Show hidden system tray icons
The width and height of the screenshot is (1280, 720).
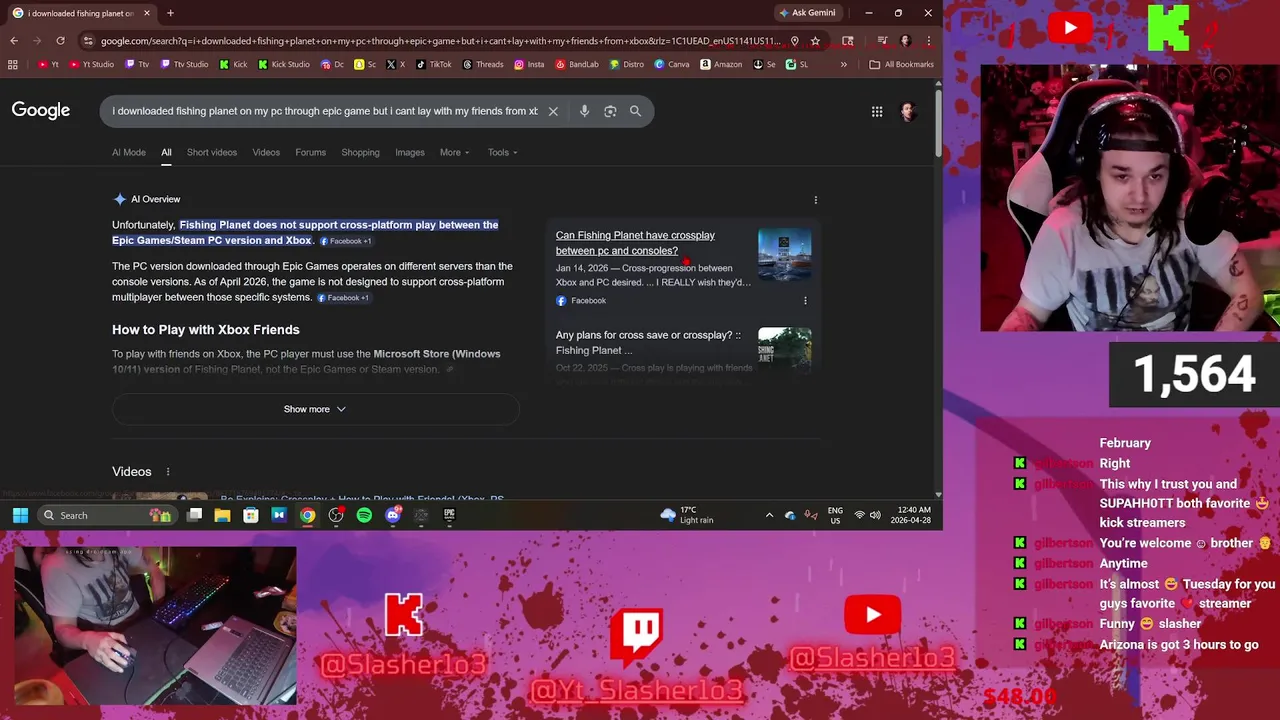click(x=769, y=515)
